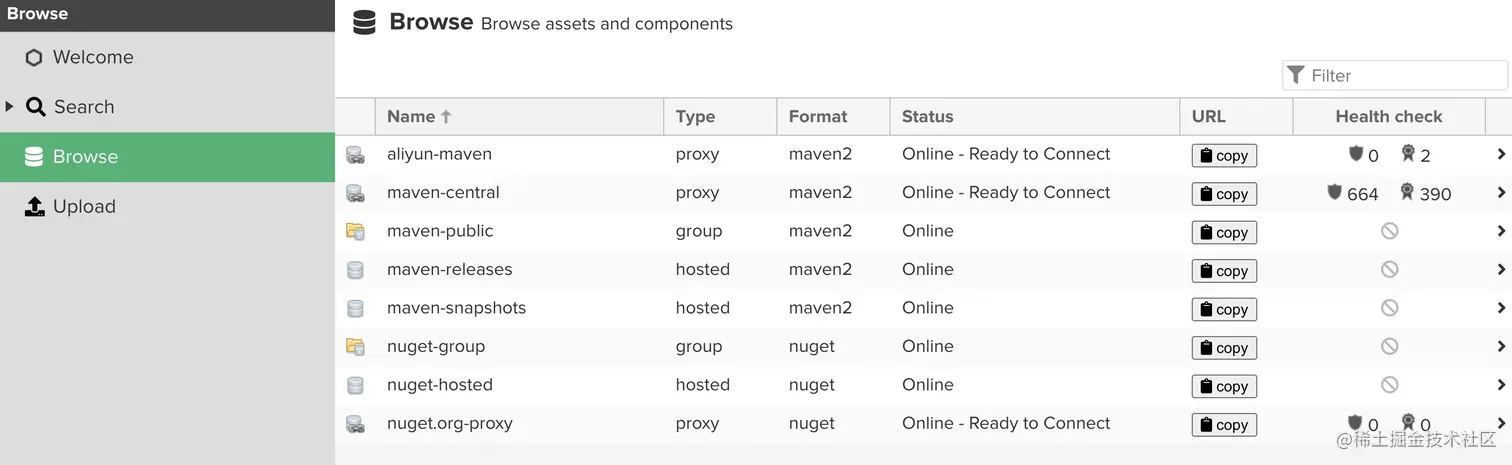Click the maven-central proxy repository icon

355,193
